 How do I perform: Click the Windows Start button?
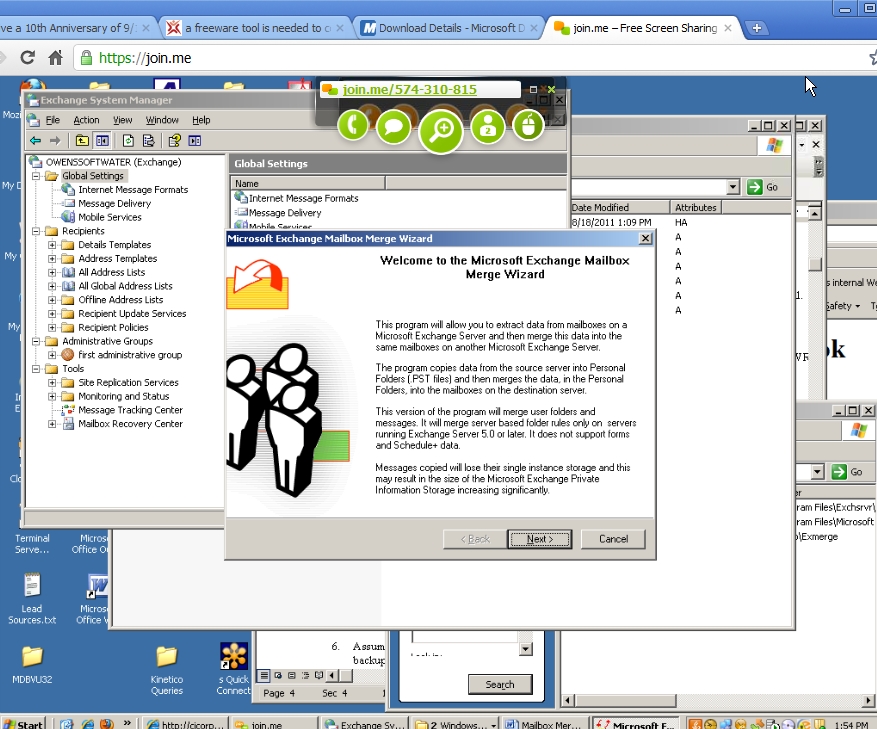[23, 723]
